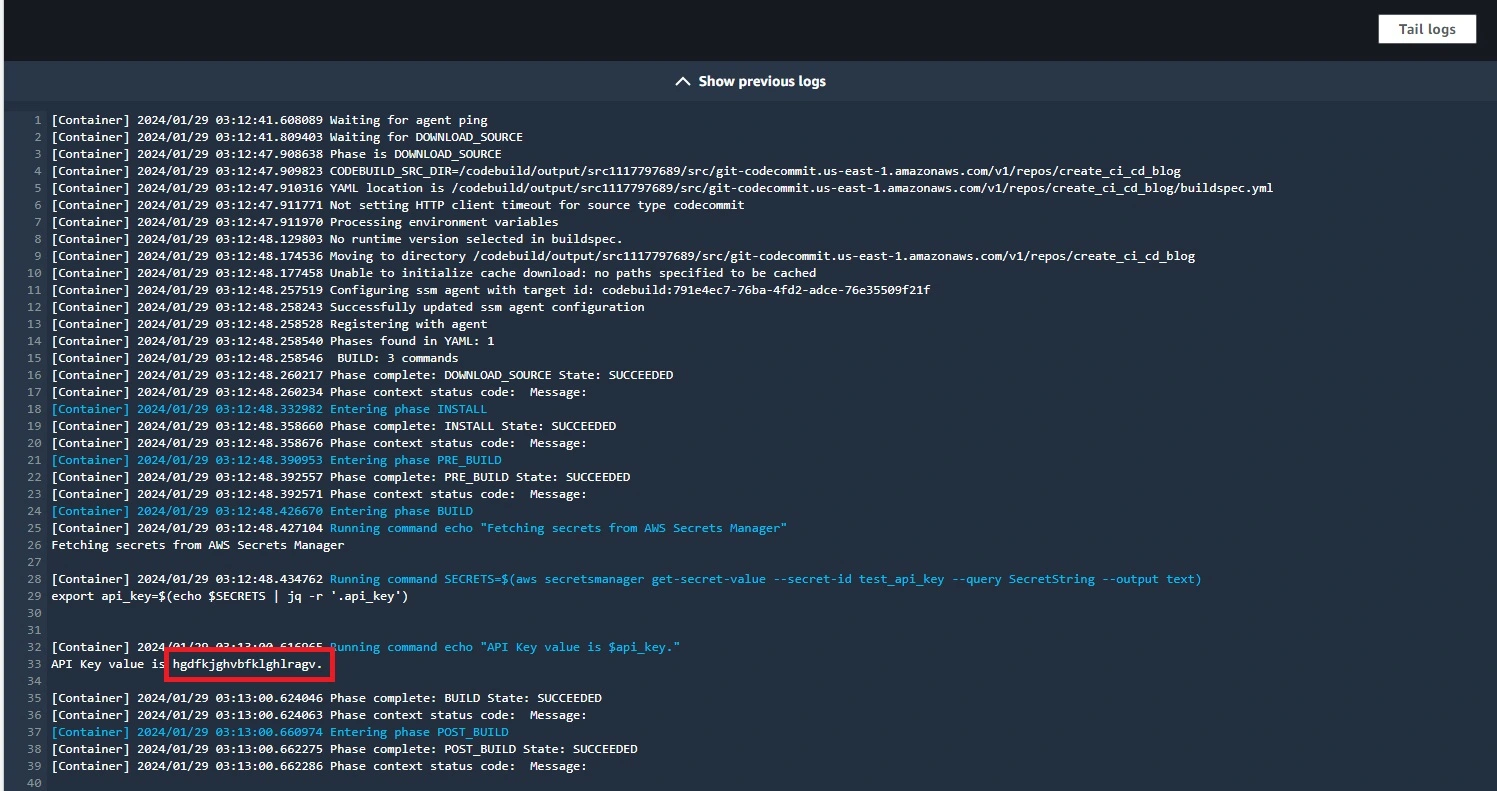Select Phase complete: POST_BUILD SUCCEEDED line
Viewport: 1497px width, 791px height.
345,749
